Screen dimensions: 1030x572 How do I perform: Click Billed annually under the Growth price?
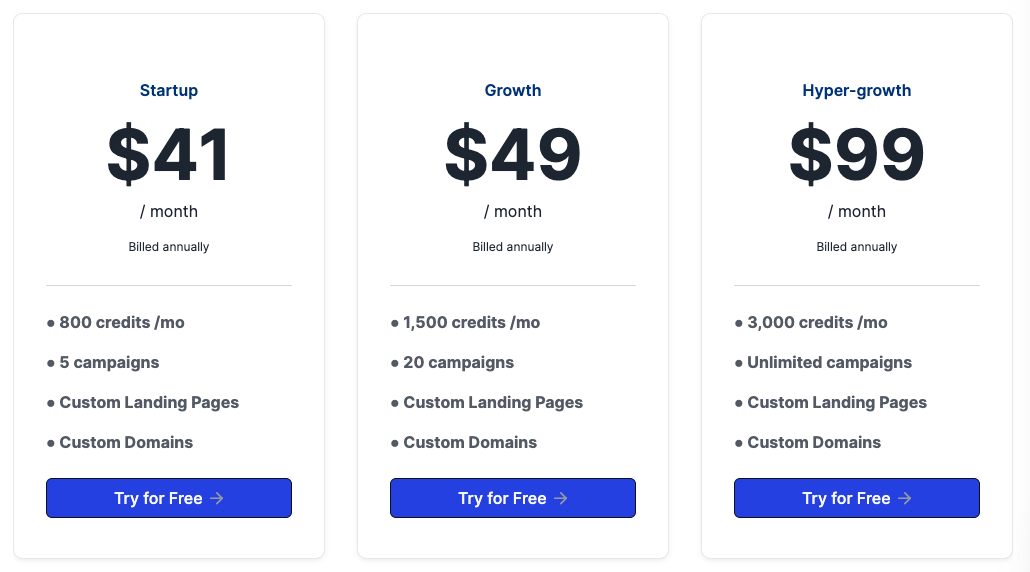(513, 247)
